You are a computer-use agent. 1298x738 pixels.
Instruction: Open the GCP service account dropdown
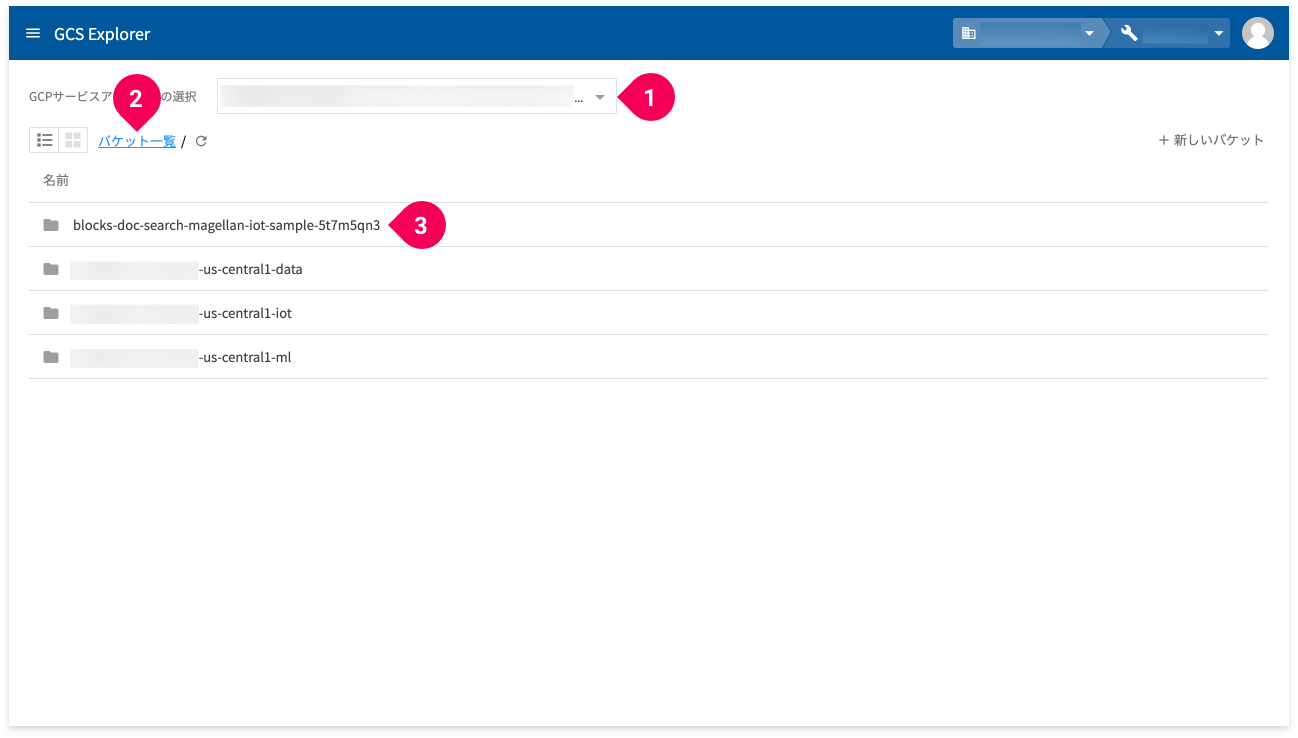coord(417,97)
